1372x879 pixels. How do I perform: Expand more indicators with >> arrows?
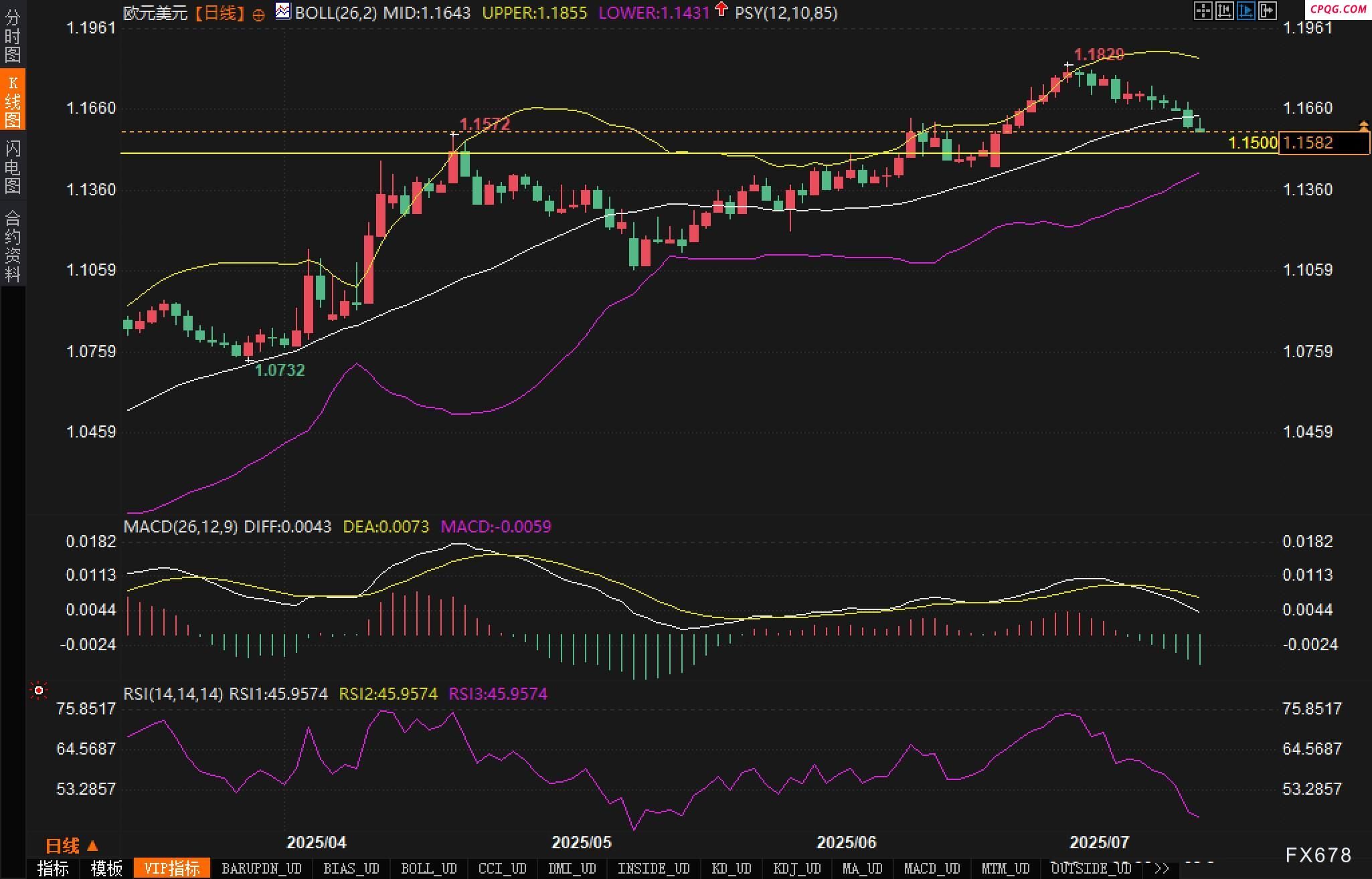(x=1161, y=868)
